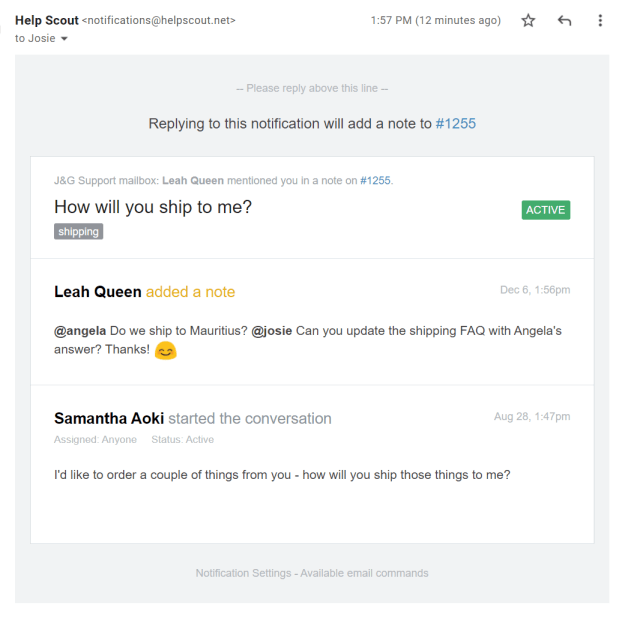
Task: Open the Notification Settings link
Action: (x=243, y=573)
